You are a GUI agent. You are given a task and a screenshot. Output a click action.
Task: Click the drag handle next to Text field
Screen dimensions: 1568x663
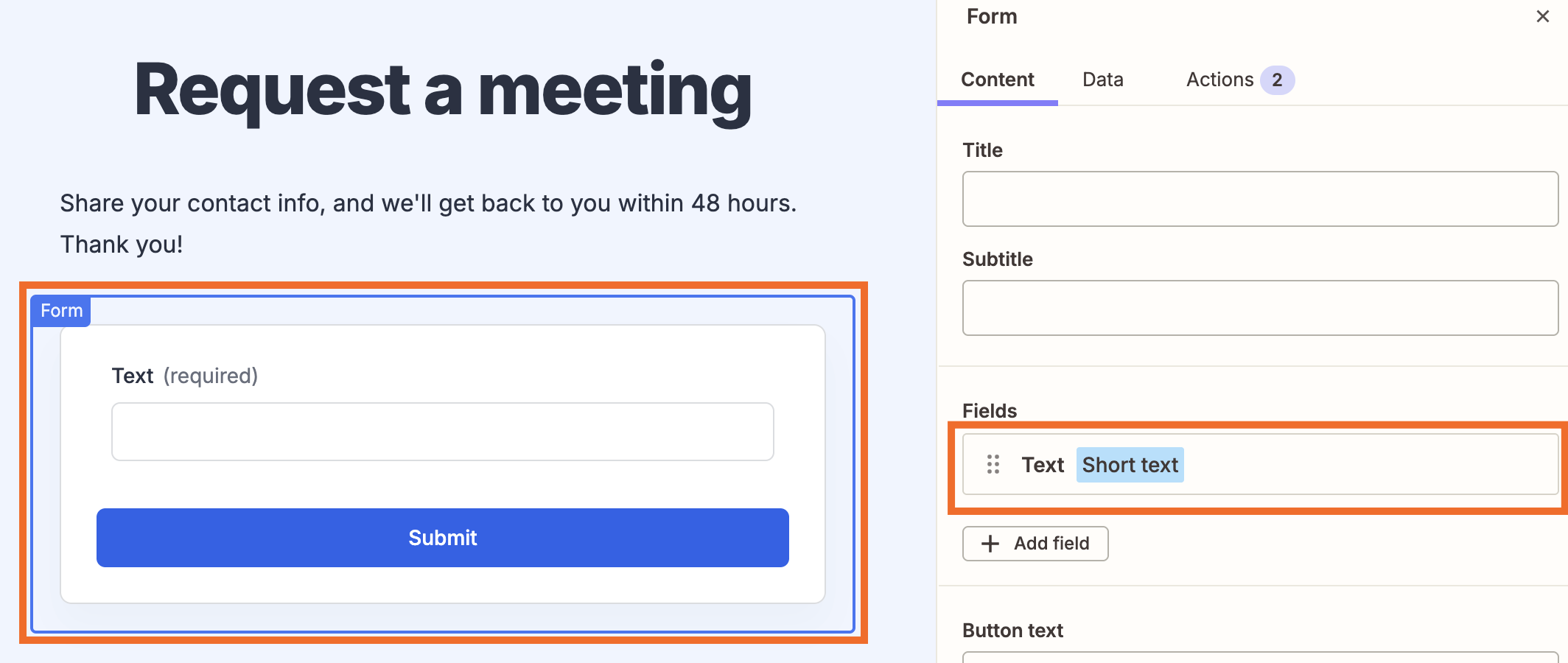[993, 465]
